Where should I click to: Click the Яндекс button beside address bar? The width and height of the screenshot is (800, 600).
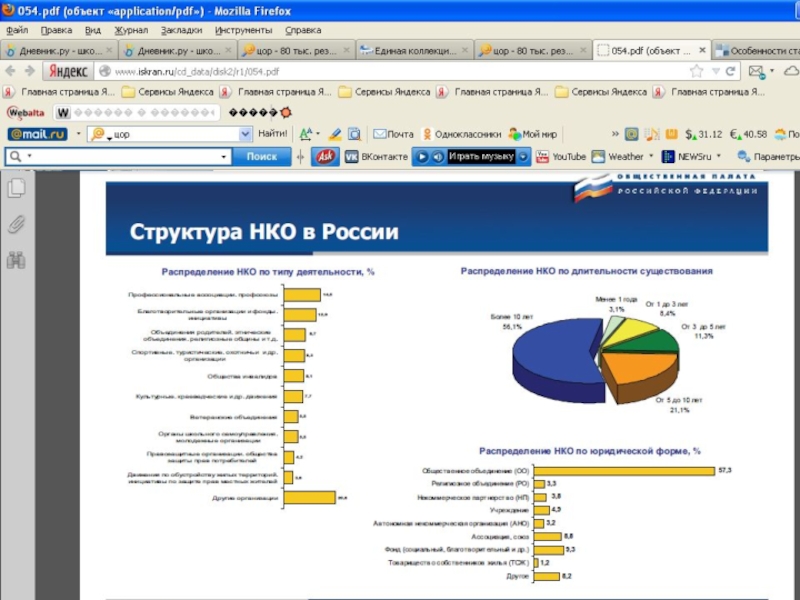68,71
